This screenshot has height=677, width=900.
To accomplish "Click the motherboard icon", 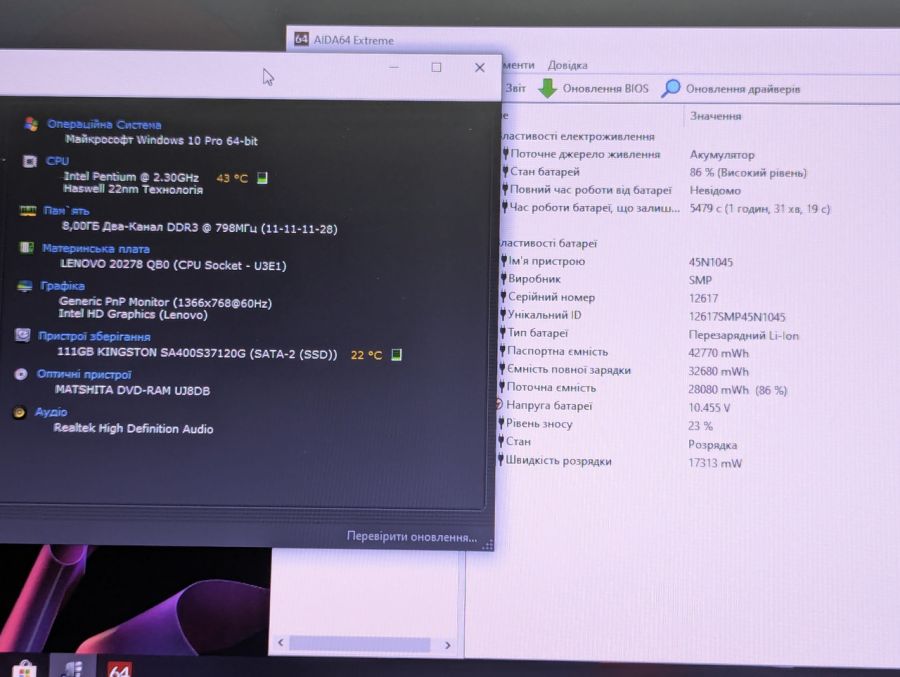I will click(26, 247).
